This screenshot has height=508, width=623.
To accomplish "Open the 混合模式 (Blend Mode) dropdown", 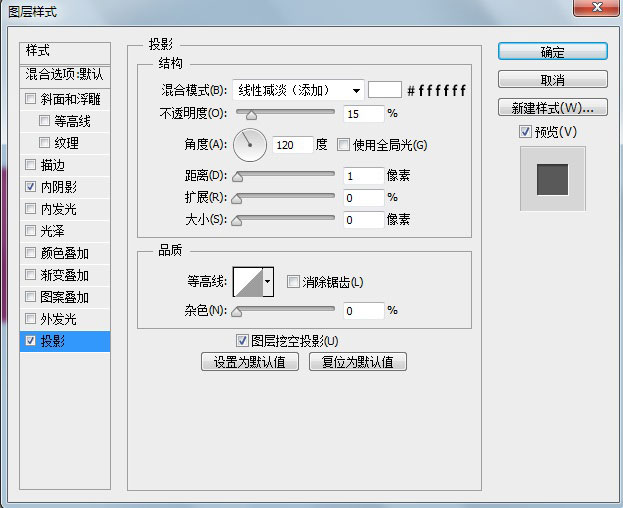I will coord(298,90).
